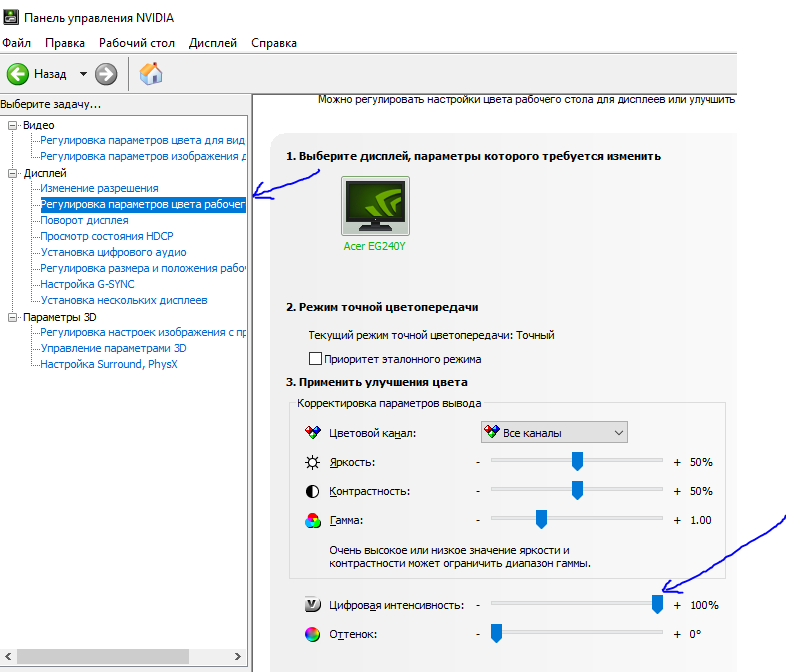Open the Home page house icon
786x672 pixels.
[x=151, y=74]
